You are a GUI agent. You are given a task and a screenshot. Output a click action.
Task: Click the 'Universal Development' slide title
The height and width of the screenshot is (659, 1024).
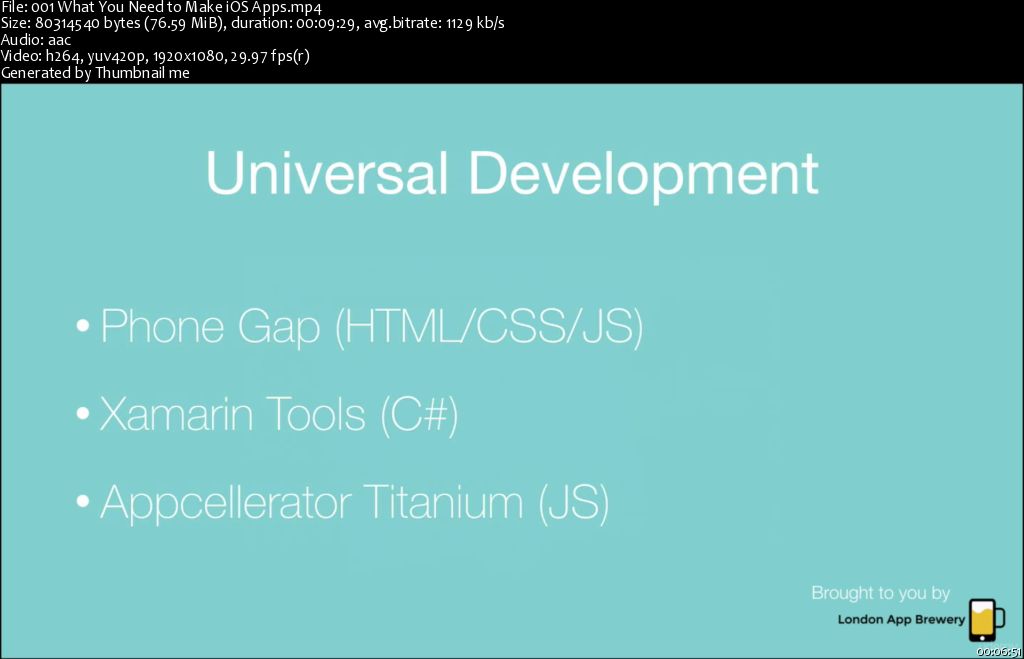click(512, 174)
